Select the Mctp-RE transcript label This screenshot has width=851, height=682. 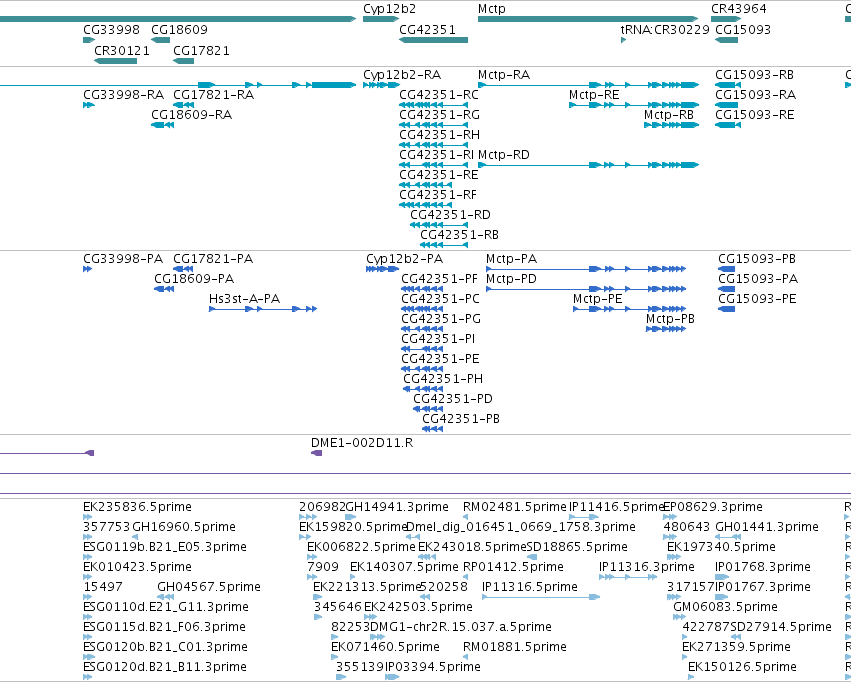(x=594, y=94)
